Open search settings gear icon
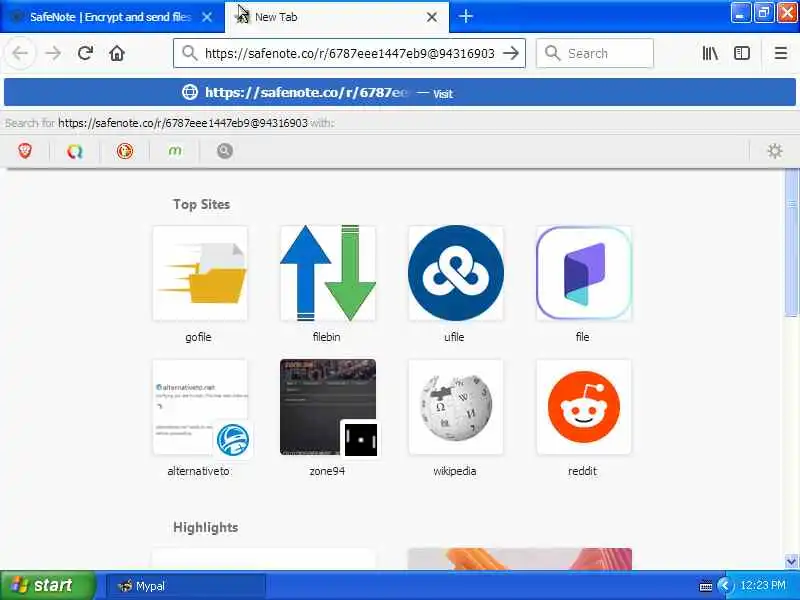 click(x=774, y=151)
